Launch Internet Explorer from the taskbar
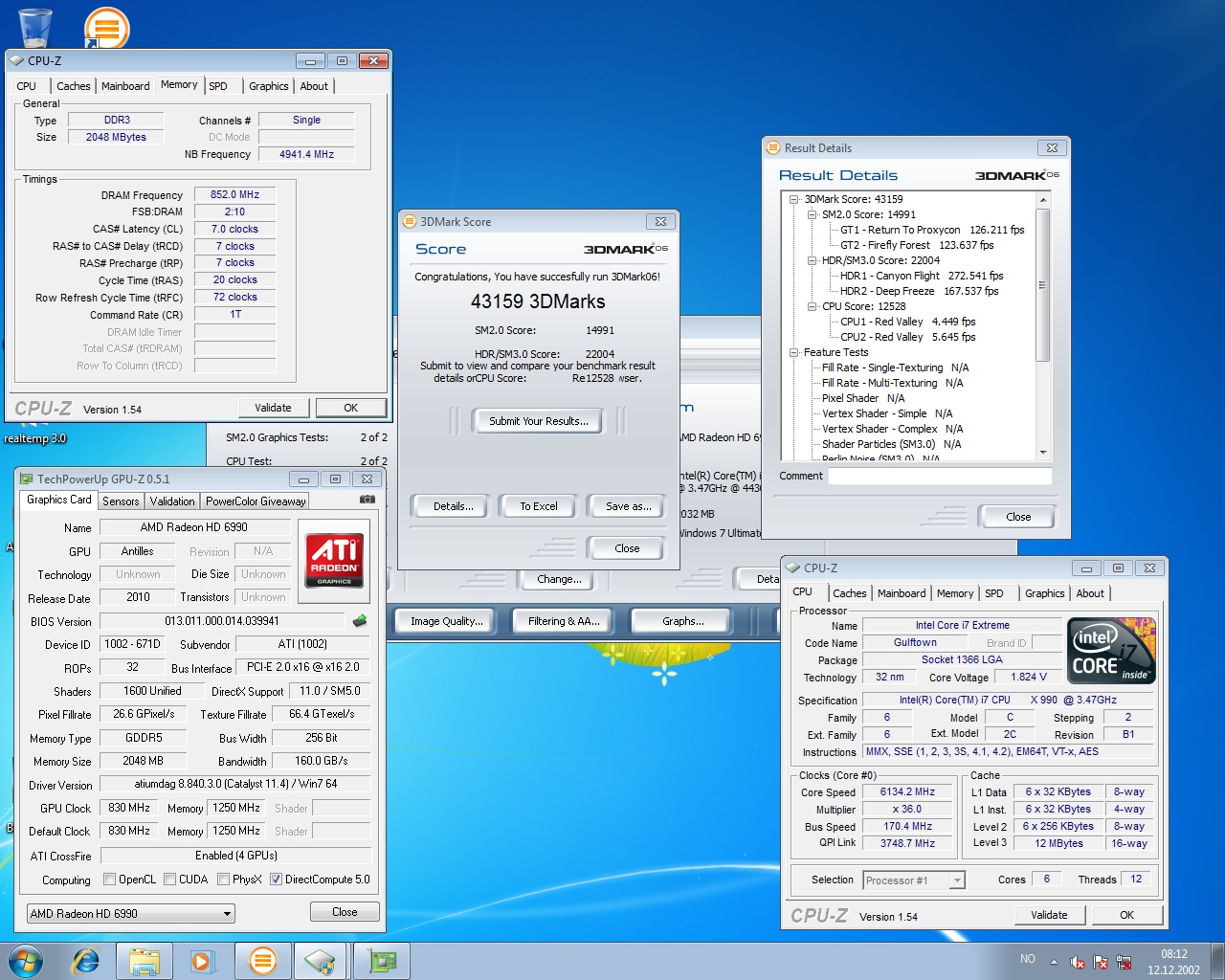Screen dimensions: 1225x980 [x=86, y=961]
